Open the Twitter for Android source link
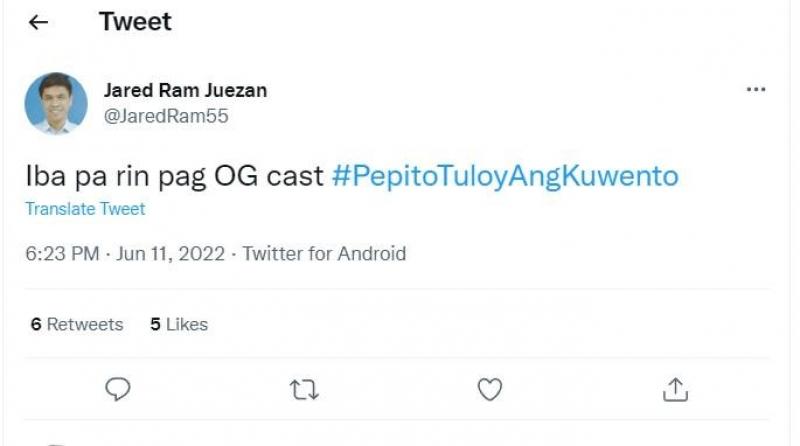This screenshot has width=800, height=446. click(x=324, y=253)
